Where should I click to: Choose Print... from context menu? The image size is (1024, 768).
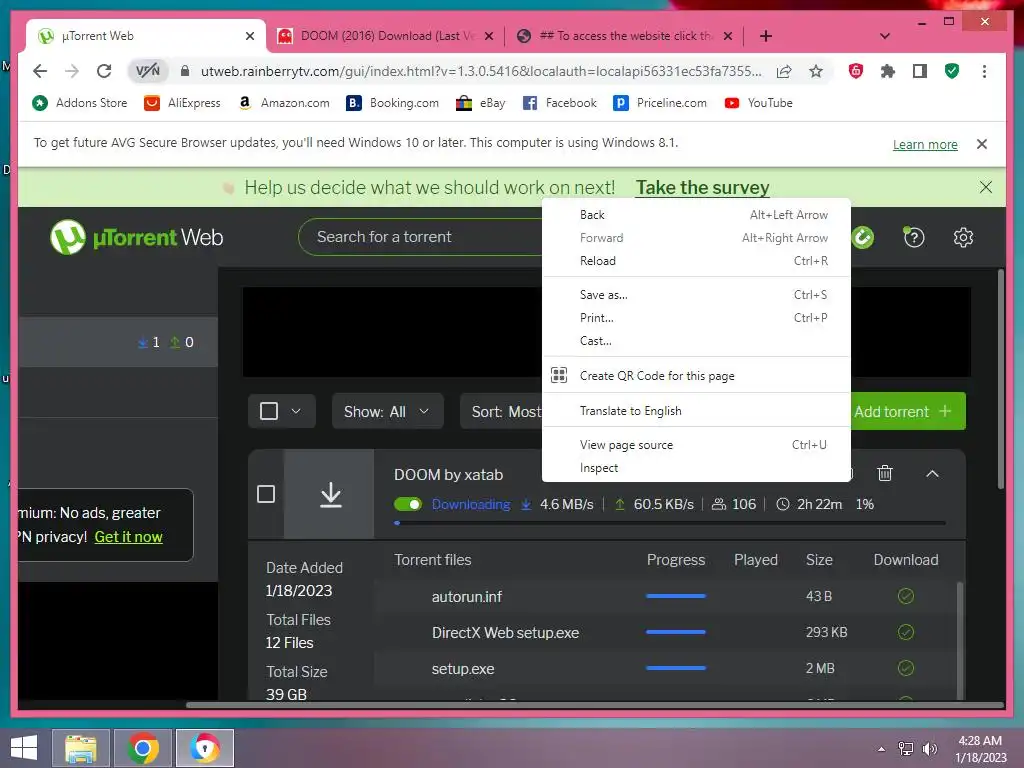click(x=696, y=317)
